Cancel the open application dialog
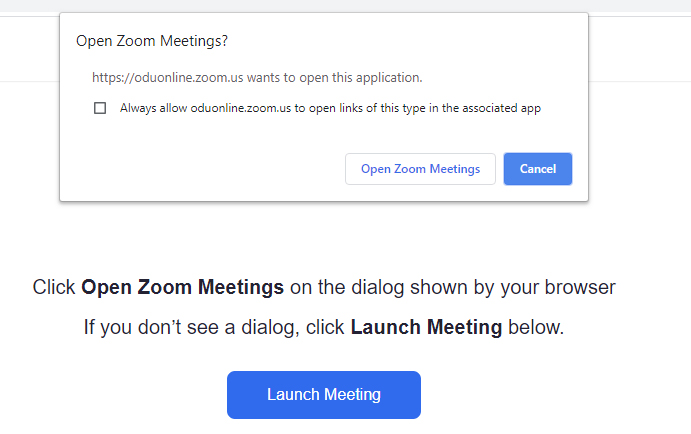Viewport: 691px width, 434px height. click(x=537, y=169)
